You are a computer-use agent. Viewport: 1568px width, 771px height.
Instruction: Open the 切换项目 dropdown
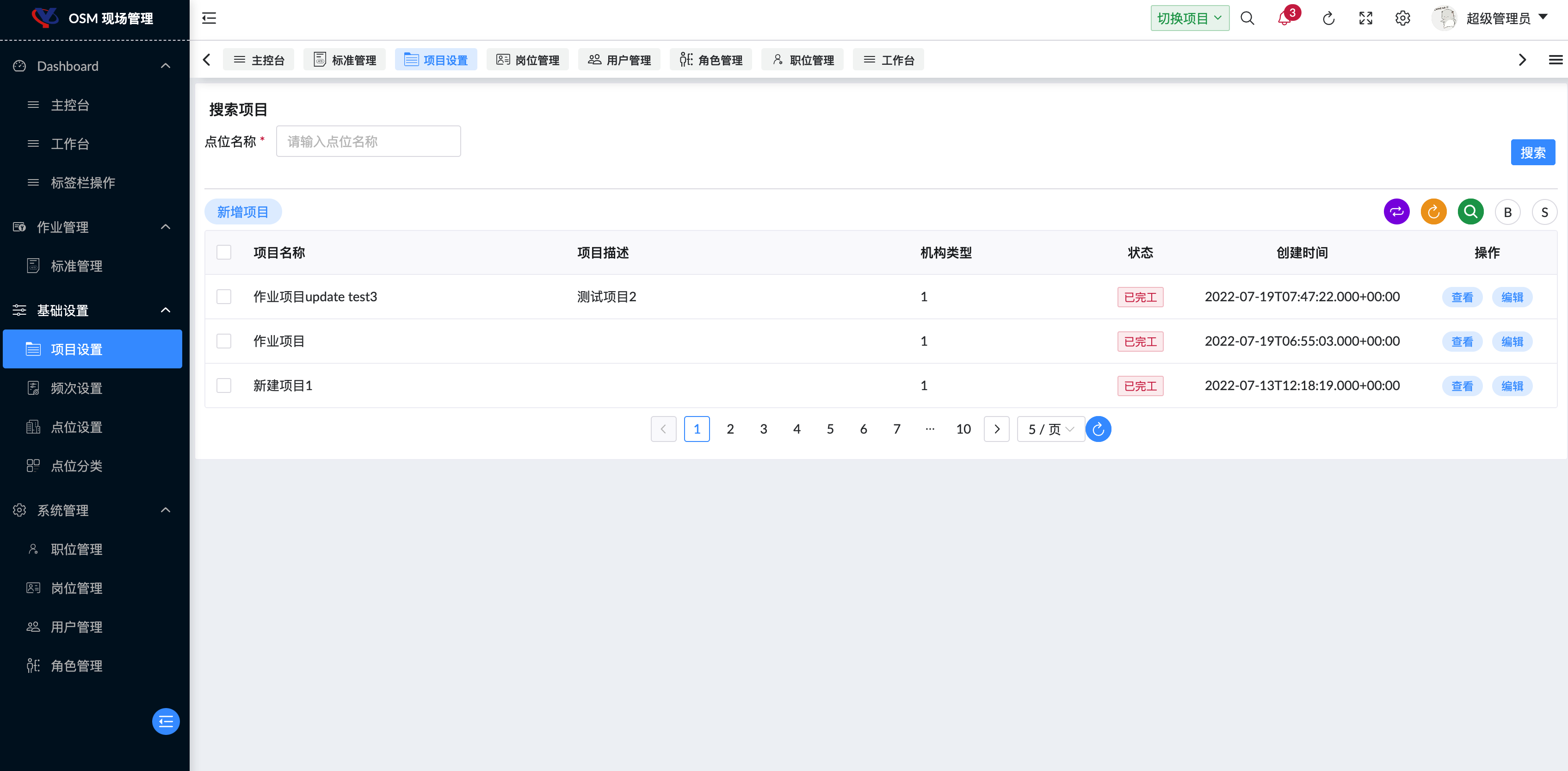[x=1189, y=18]
